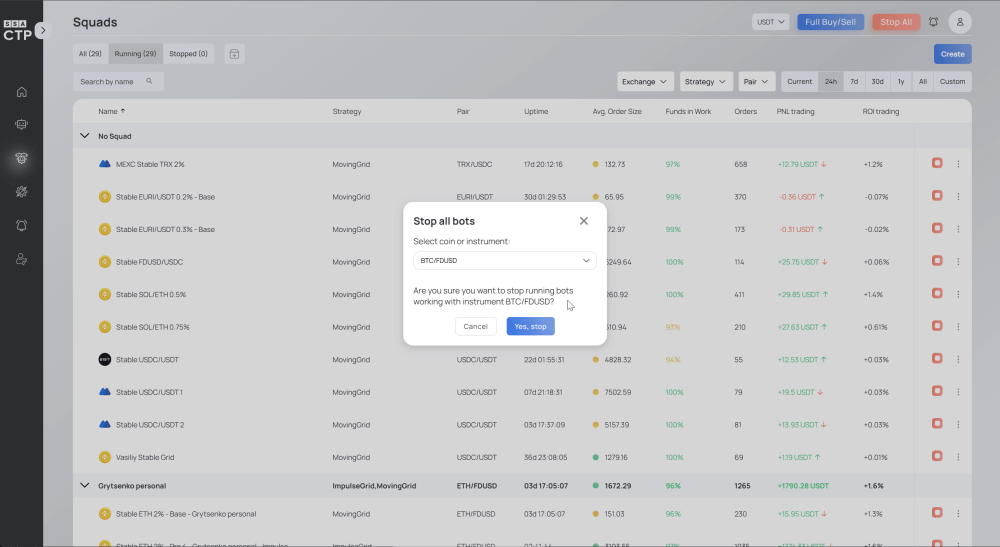Open the Exchange filter dropdown
Screen dimensions: 1000x547
(645, 82)
